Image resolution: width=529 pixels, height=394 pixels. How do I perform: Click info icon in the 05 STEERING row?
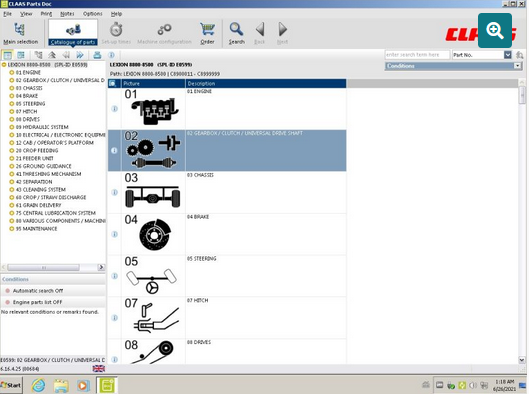[x=114, y=276]
